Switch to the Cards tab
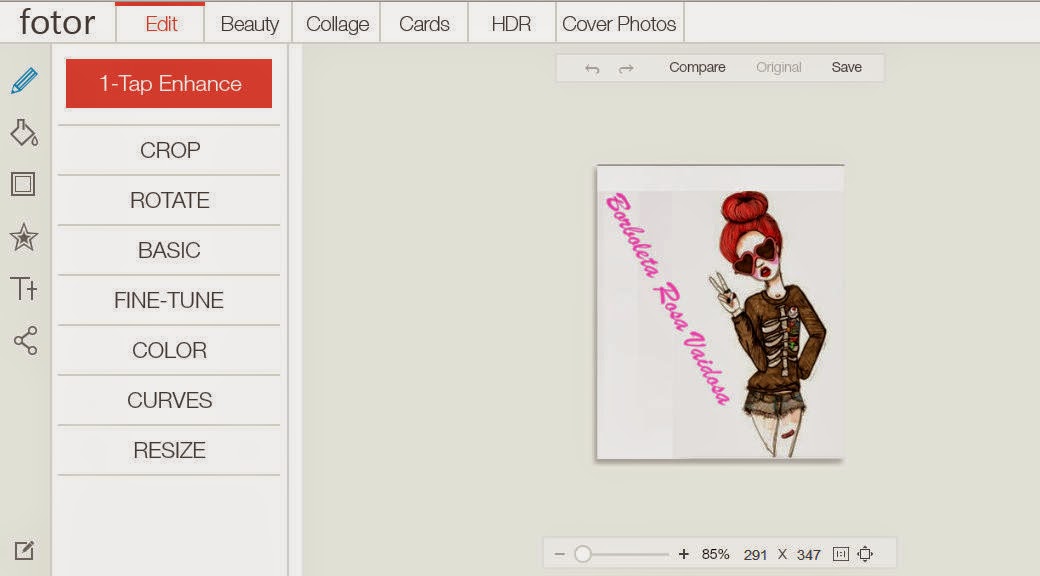Image resolution: width=1040 pixels, height=576 pixels. 424,24
